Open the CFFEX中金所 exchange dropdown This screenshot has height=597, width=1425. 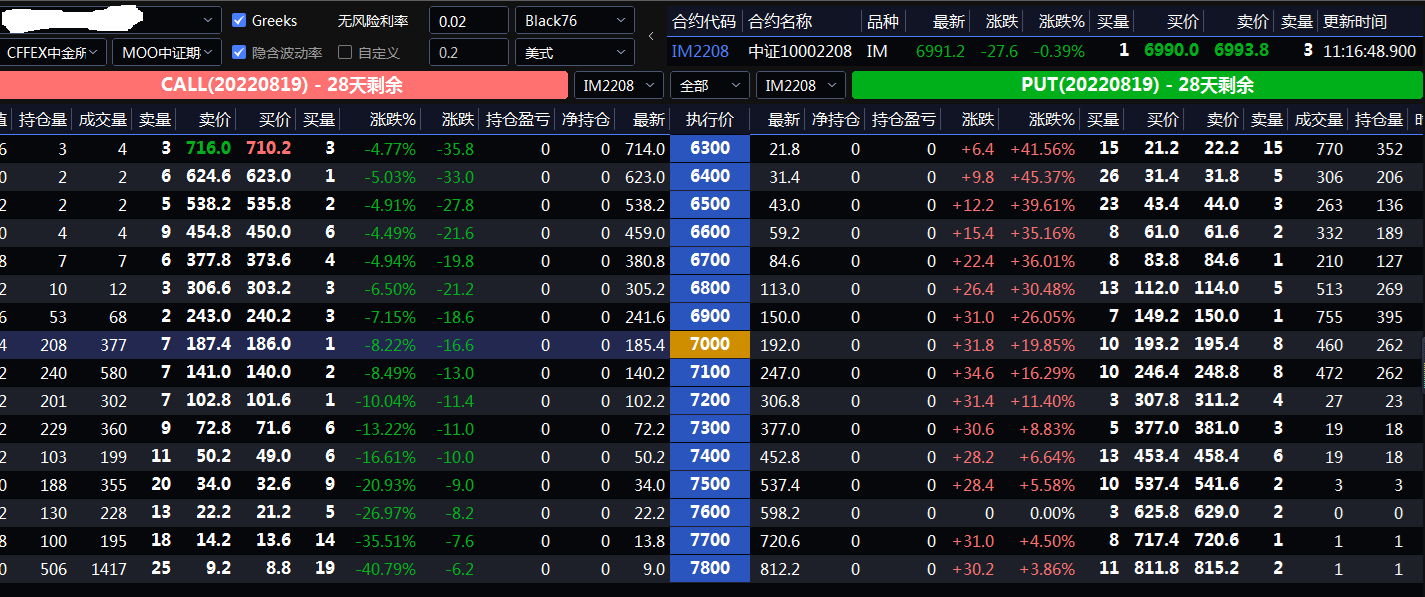tap(54, 52)
